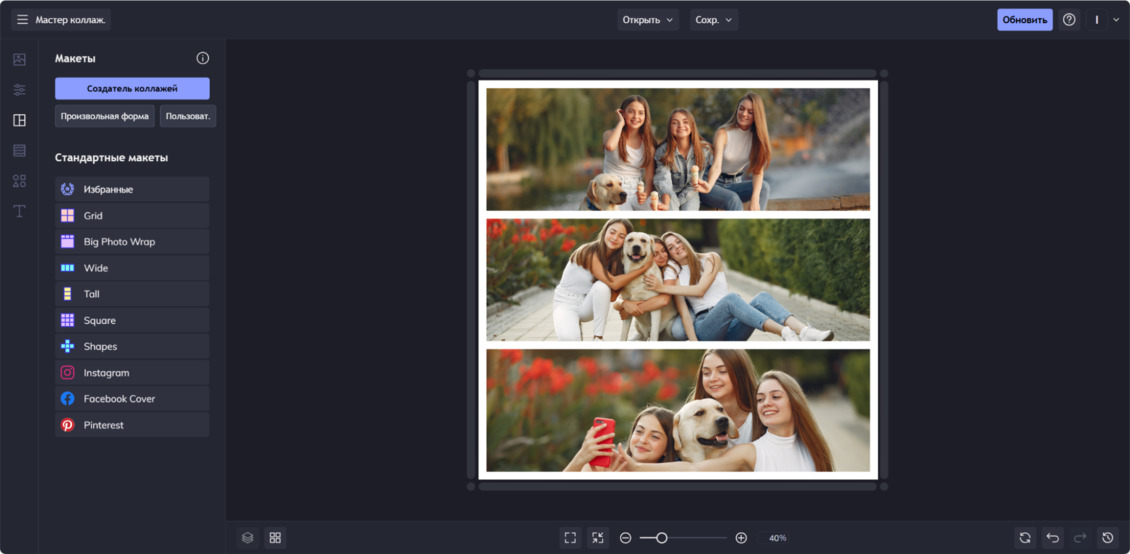Open the image manager sidebar icon
The width and height of the screenshot is (1130, 554).
pos(19,60)
